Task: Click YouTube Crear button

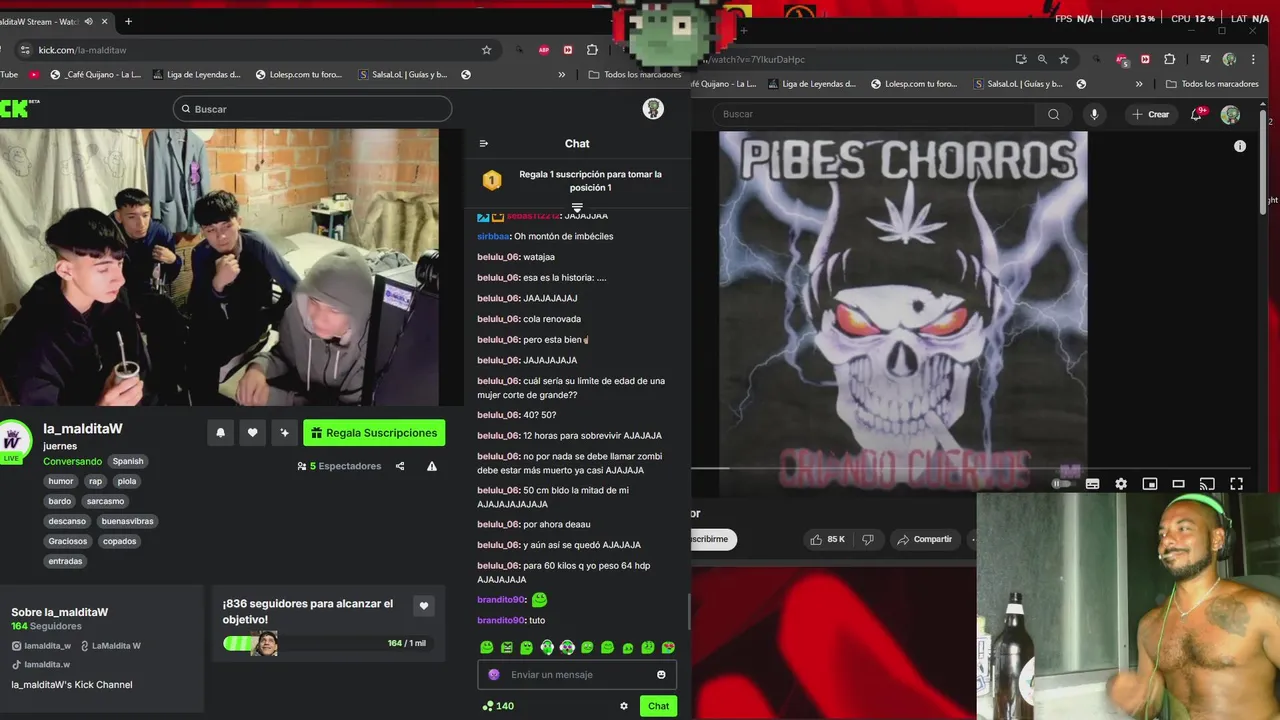Action: click(1151, 114)
